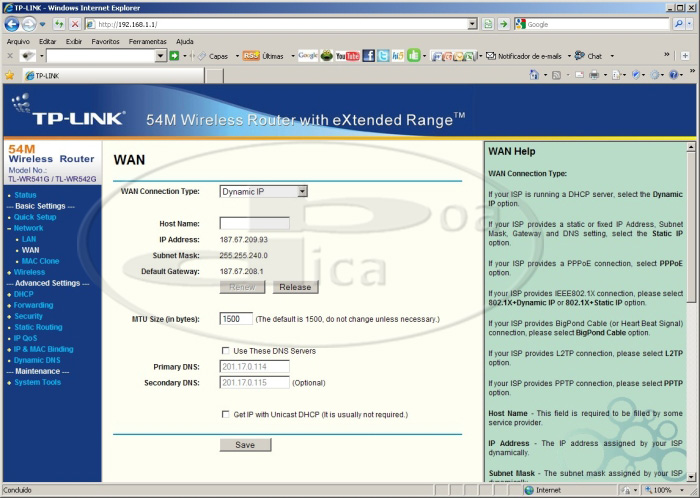Click the Read Mail icon in command bar
The height and width of the screenshot is (498, 700).
579,75
